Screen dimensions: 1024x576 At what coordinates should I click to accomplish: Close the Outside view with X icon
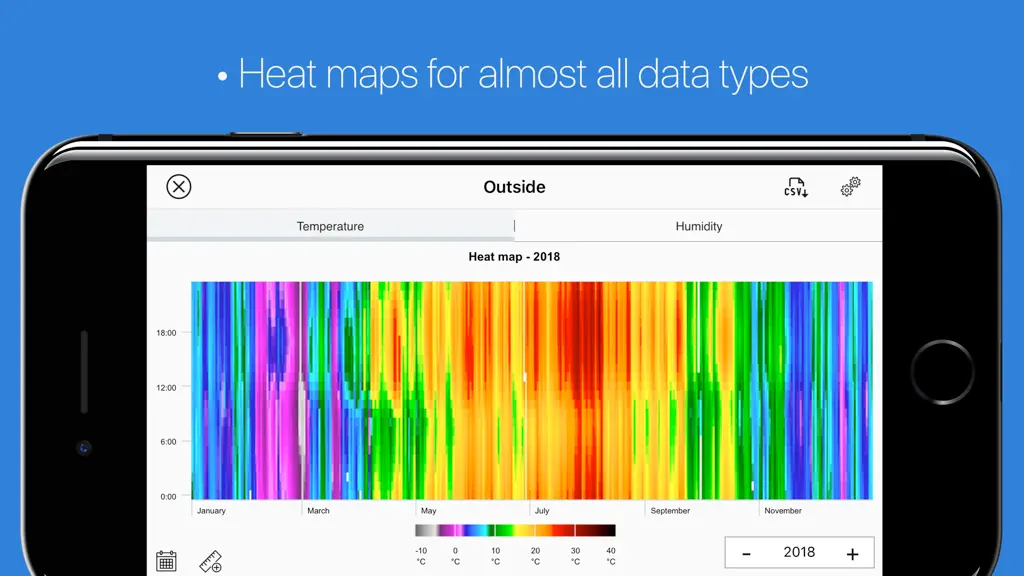pos(178,187)
